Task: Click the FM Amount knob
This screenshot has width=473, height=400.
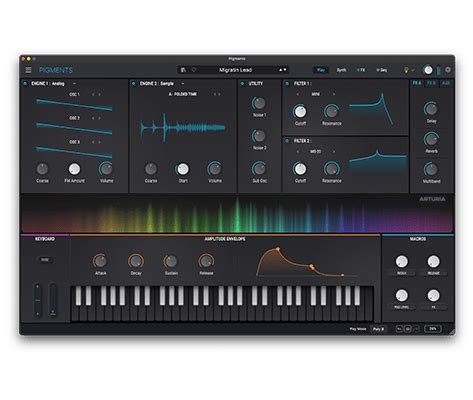Action: 74,169
